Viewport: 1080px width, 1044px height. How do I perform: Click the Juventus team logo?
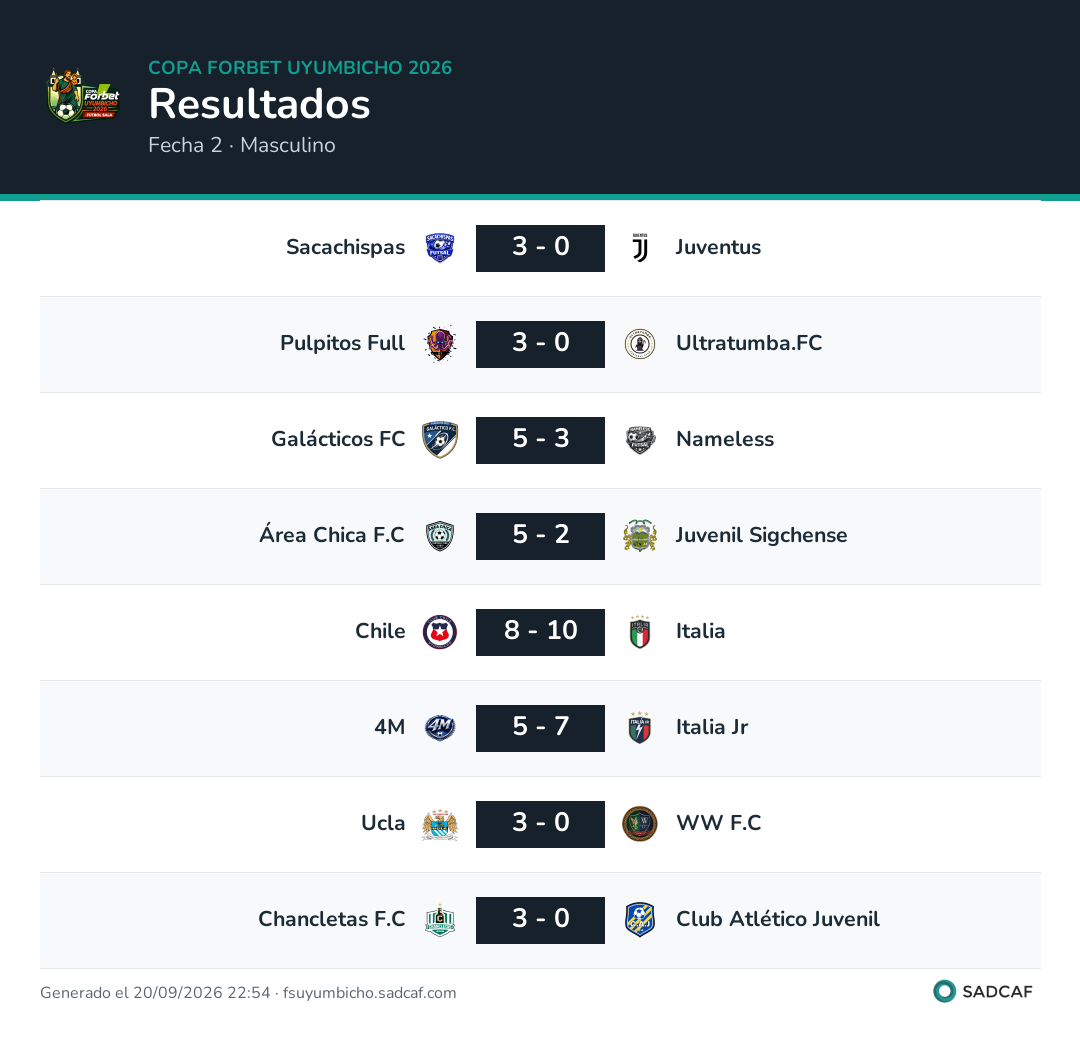[640, 248]
